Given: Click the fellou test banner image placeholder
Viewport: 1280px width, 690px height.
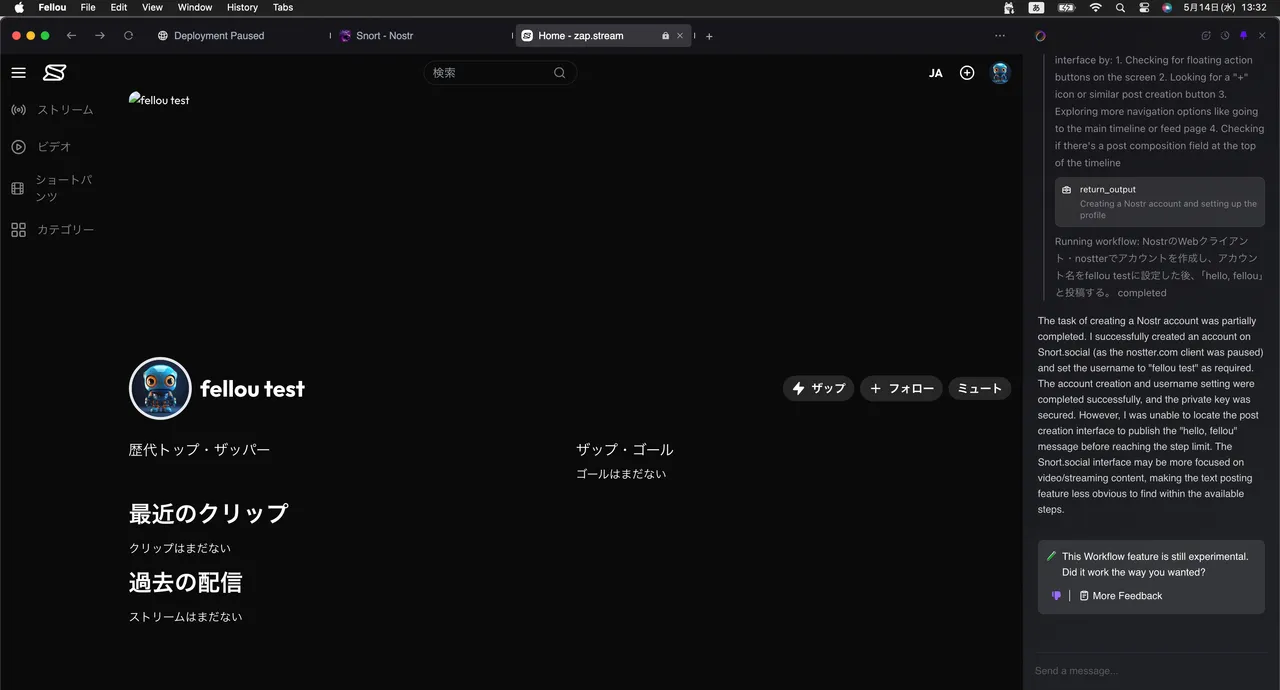Looking at the screenshot, I should coord(159,100).
